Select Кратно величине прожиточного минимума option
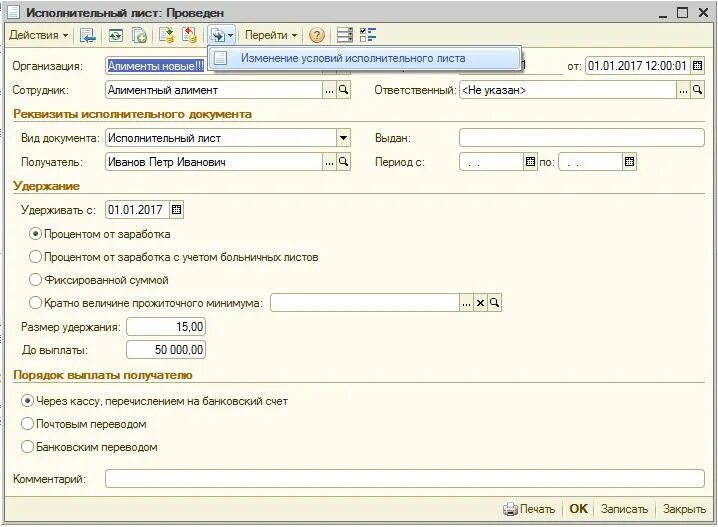Image resolution: width=718 pixels, height=527 pixels. tap(146, 303)
